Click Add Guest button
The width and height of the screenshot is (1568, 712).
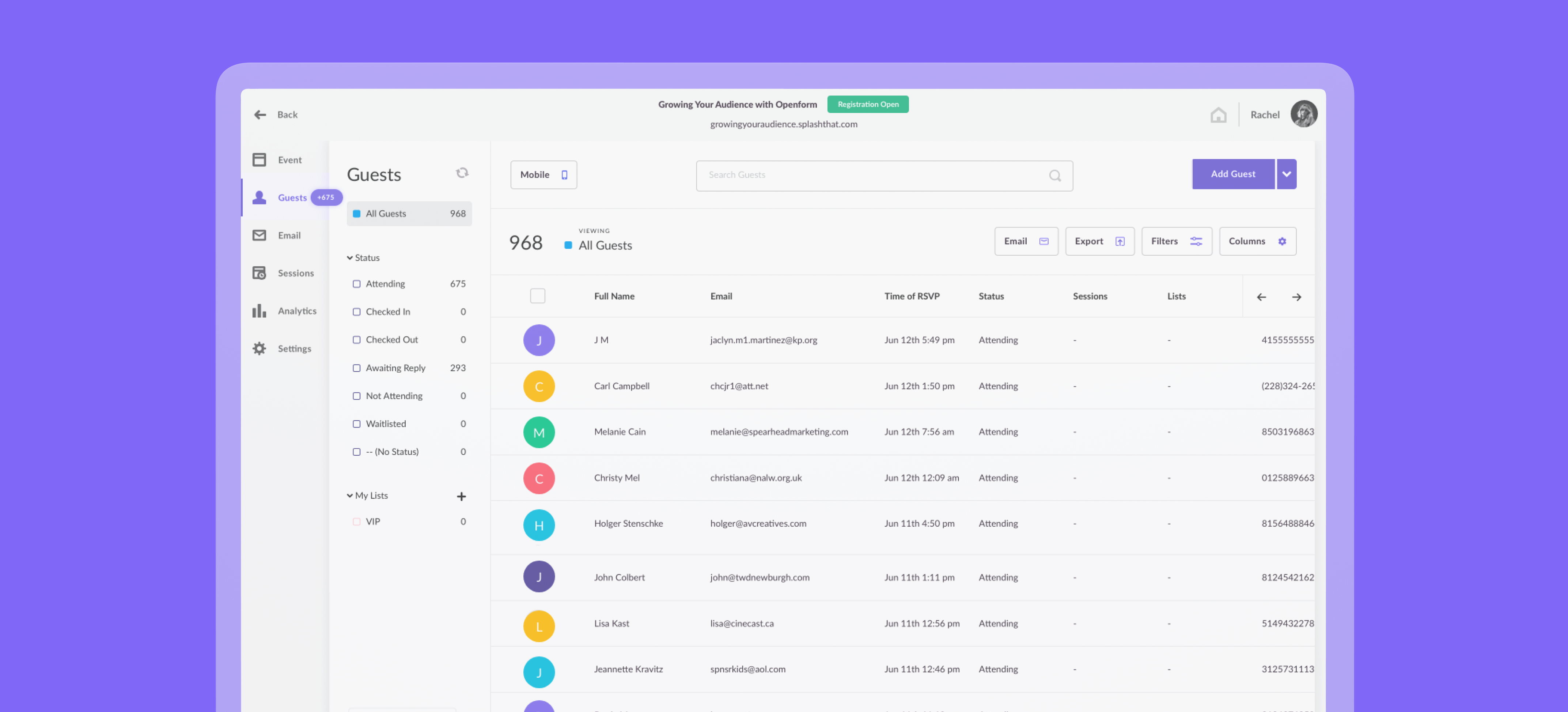coord(1233,174)
